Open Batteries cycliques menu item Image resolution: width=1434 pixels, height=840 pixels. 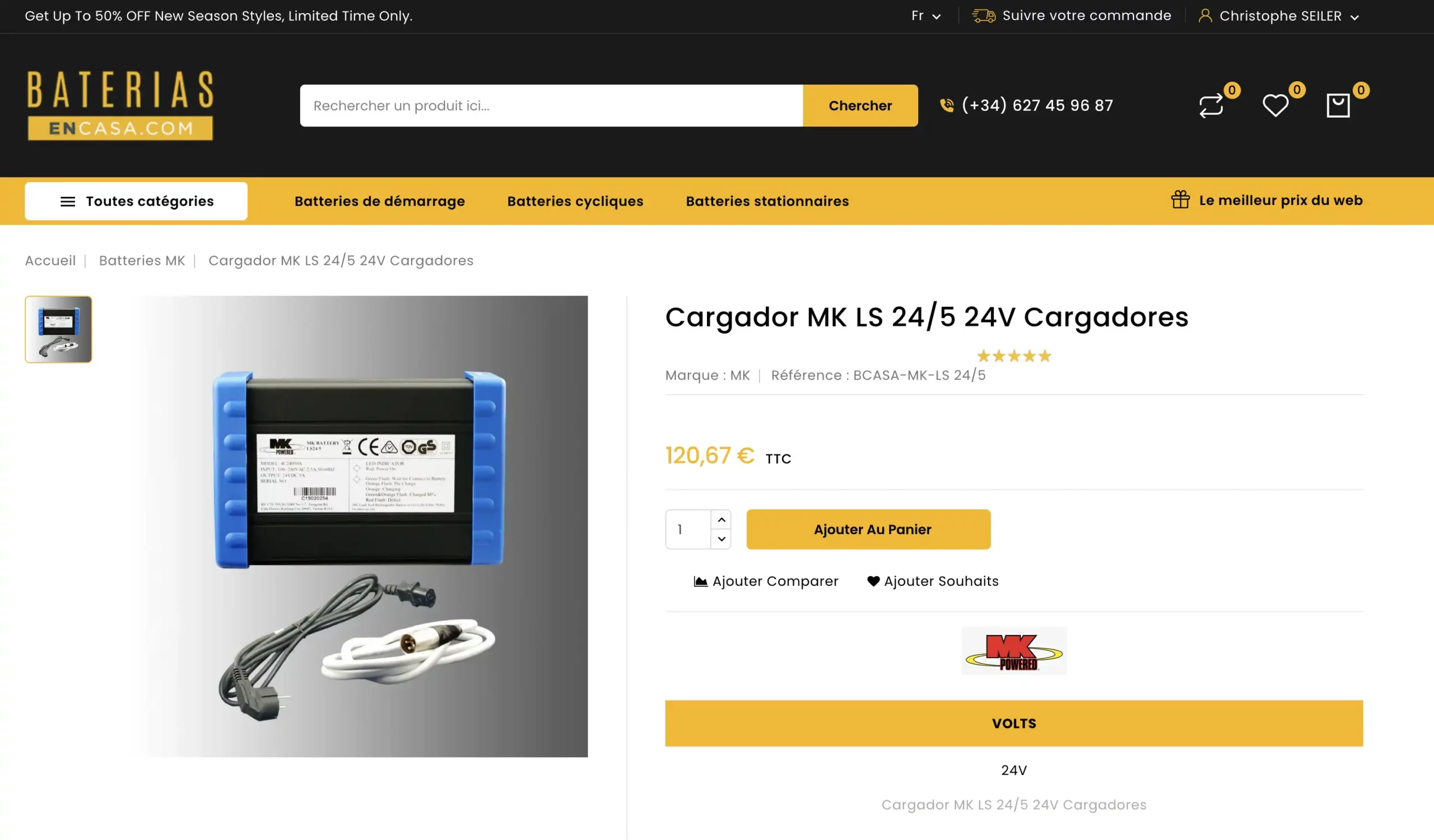575,202
